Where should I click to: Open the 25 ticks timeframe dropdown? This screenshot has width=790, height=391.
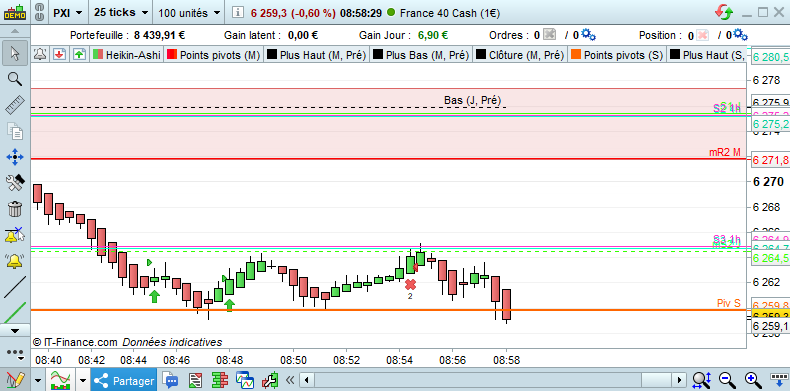coord(121,13)
